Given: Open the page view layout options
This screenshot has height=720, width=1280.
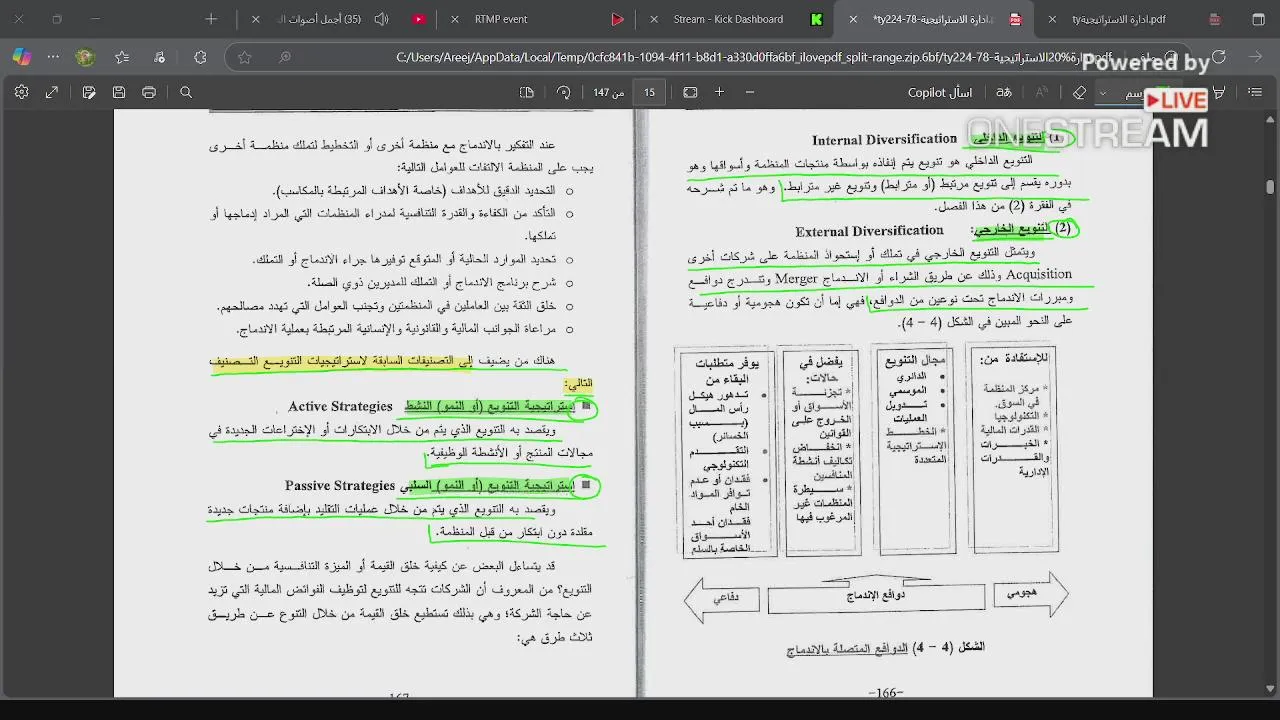Looking at the screenshot, I should [x=527, y=92].
